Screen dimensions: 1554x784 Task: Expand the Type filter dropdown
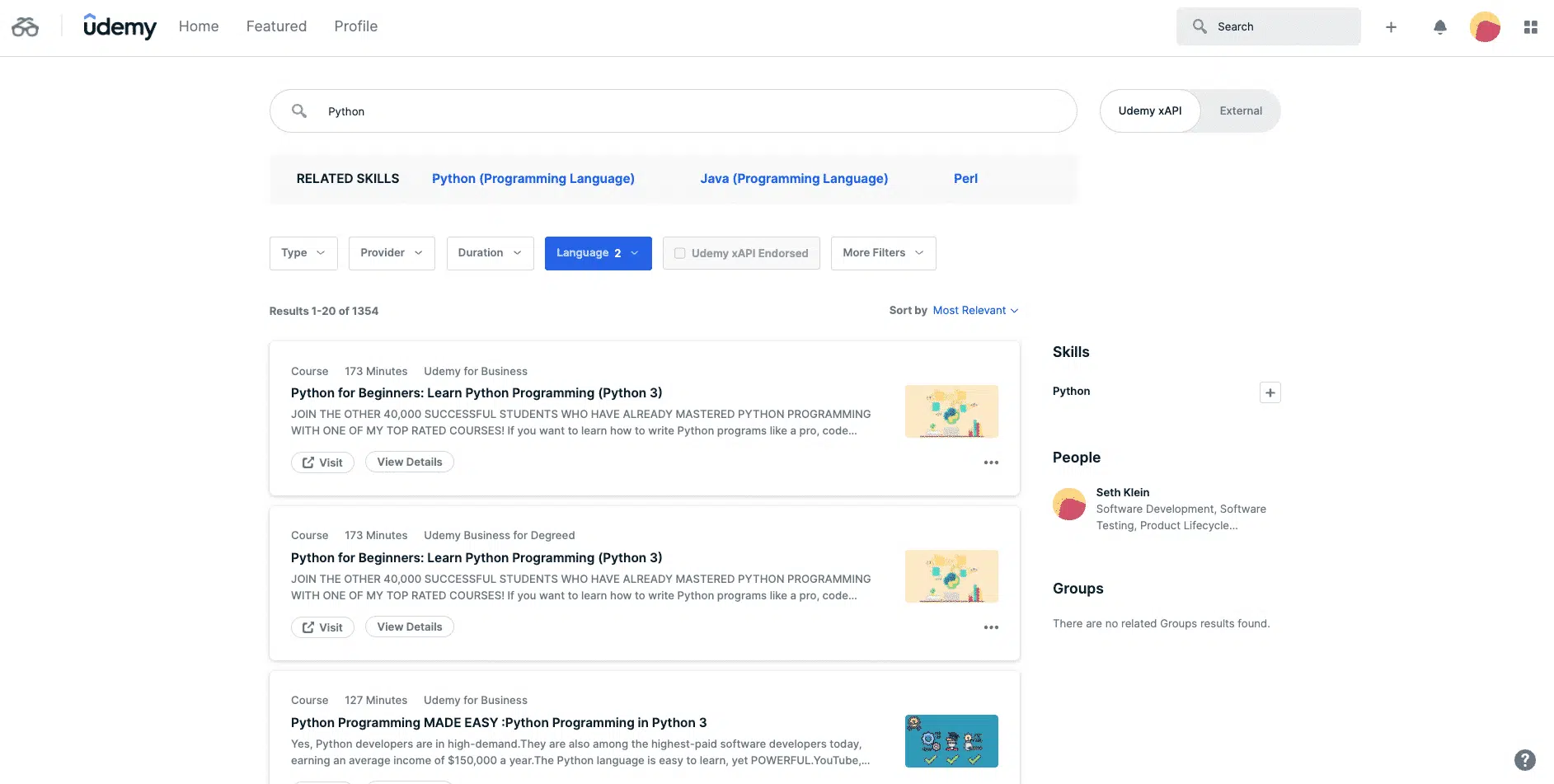click(303, 253)
